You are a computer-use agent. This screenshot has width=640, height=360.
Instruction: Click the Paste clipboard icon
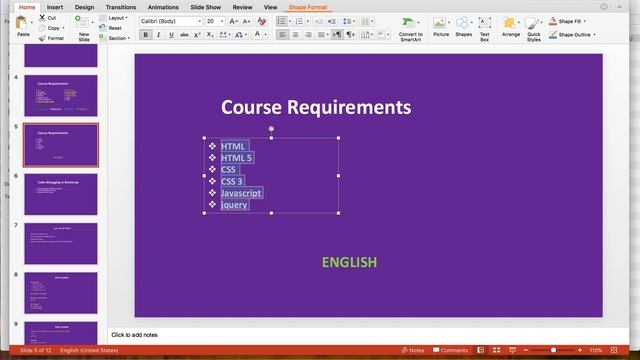click(21, 23)
